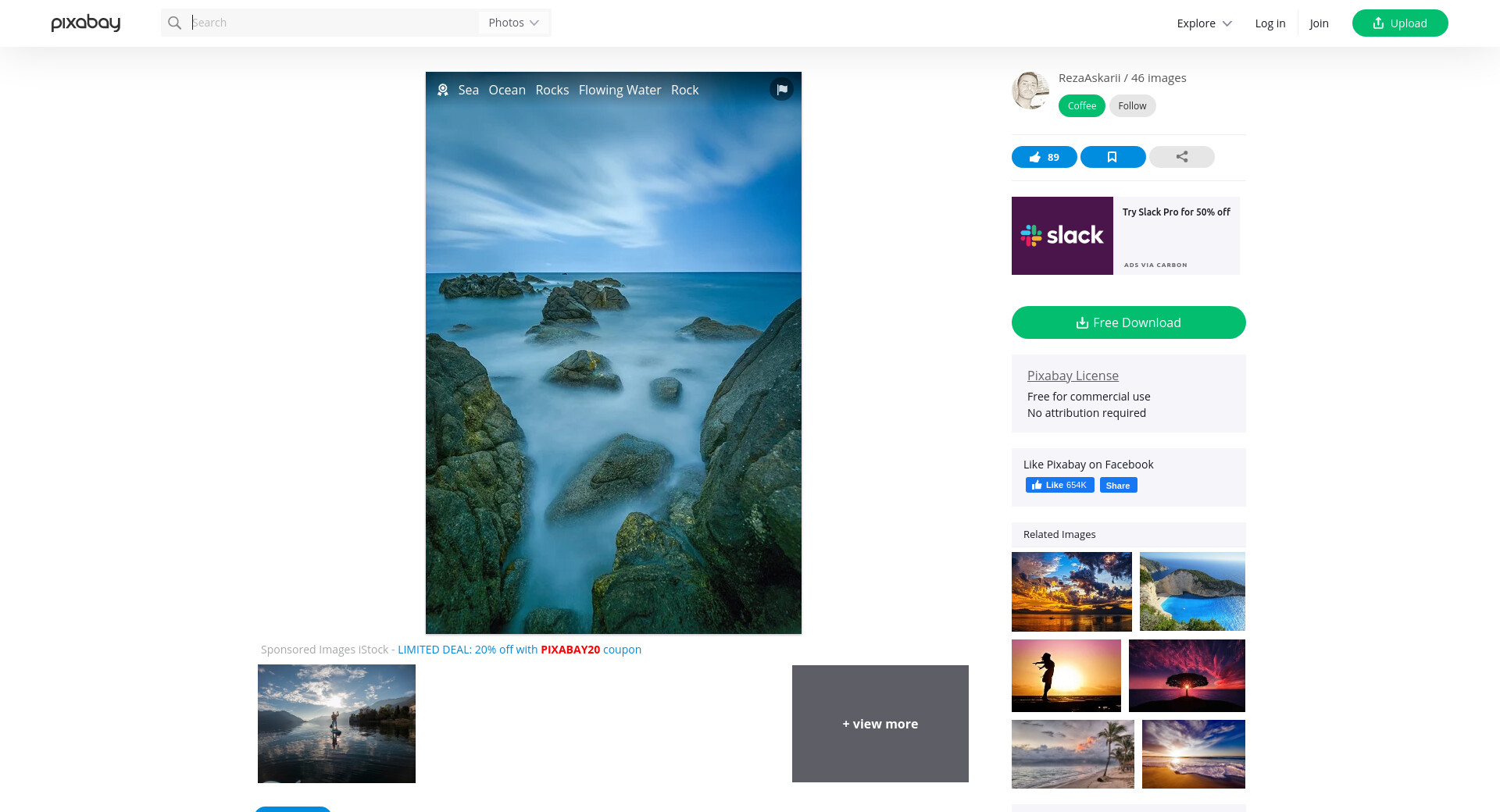Click the Editor's Choice badge icon
The image size is (1500, 812).
[x=443, y=90]
